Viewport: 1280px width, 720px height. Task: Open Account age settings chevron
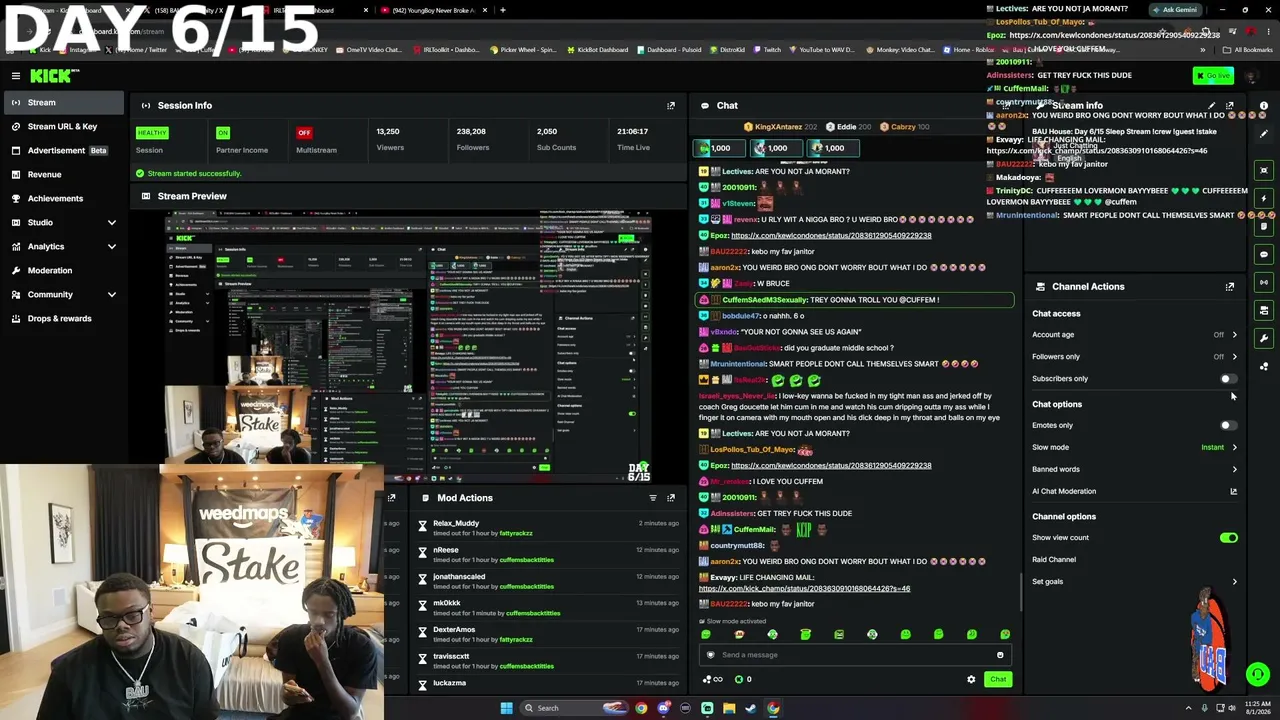point(1234,335)
